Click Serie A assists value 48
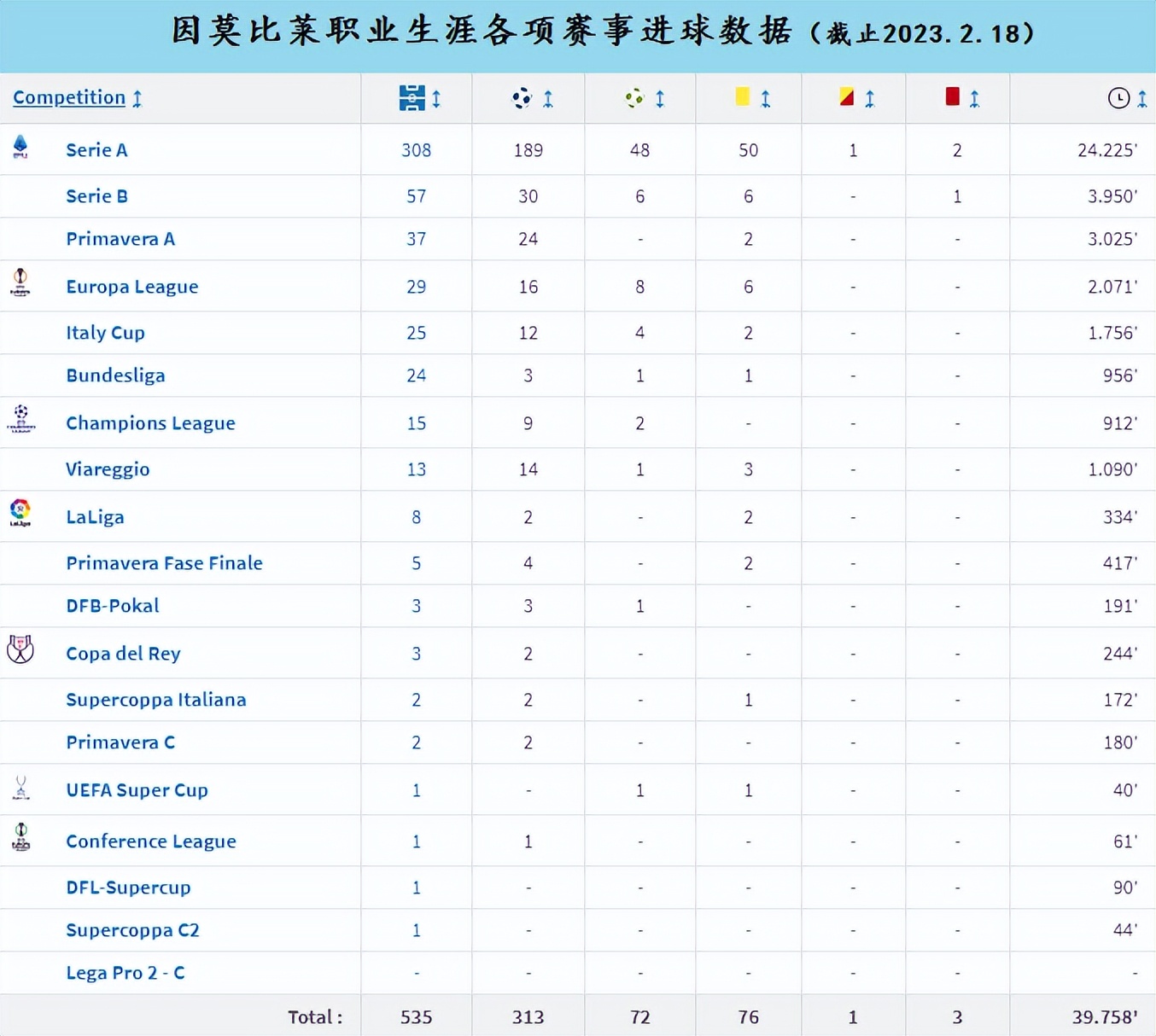The height and width of the screenshot is (1036, 1156). (x=640, y=150)
